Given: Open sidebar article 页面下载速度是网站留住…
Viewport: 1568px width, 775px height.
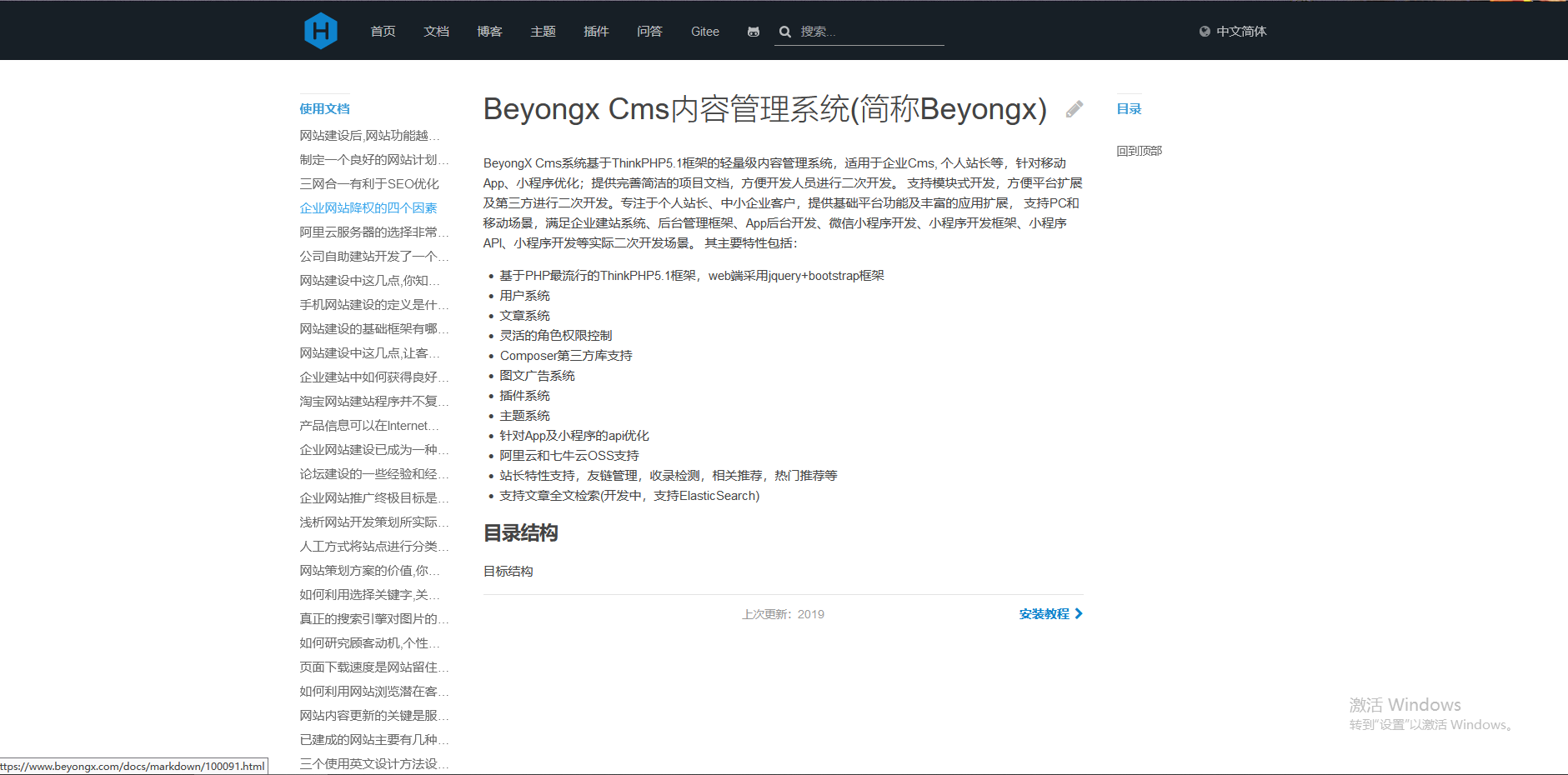Looking at the screenshot, I should pos(374,667).
